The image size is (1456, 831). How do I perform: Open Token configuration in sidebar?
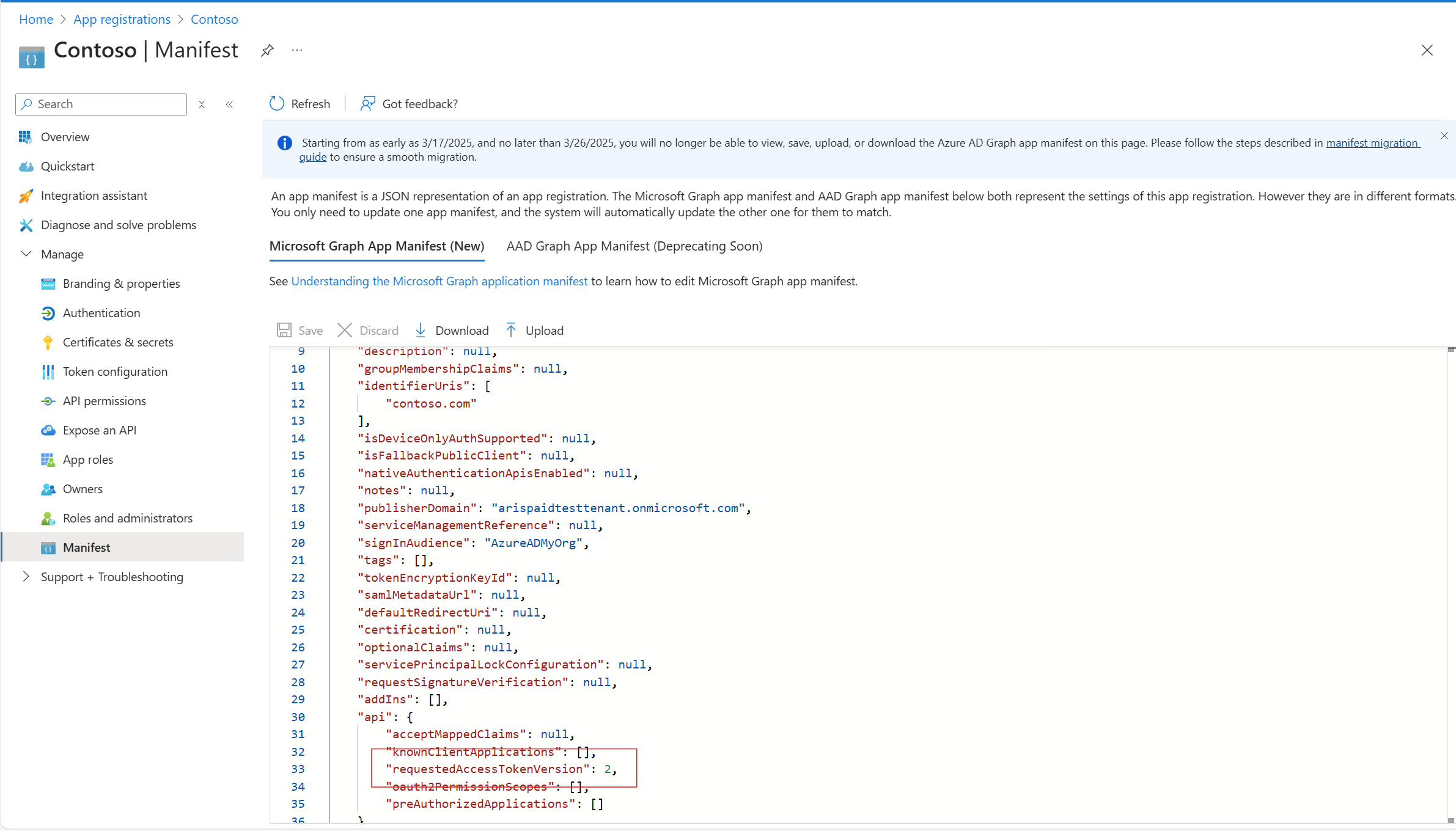[x=115, y=372]
